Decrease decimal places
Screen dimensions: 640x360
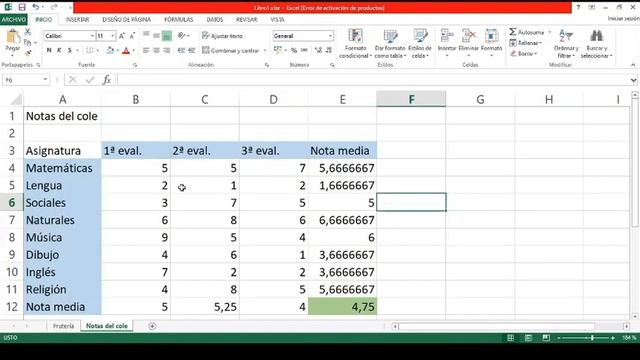(329, 50)
